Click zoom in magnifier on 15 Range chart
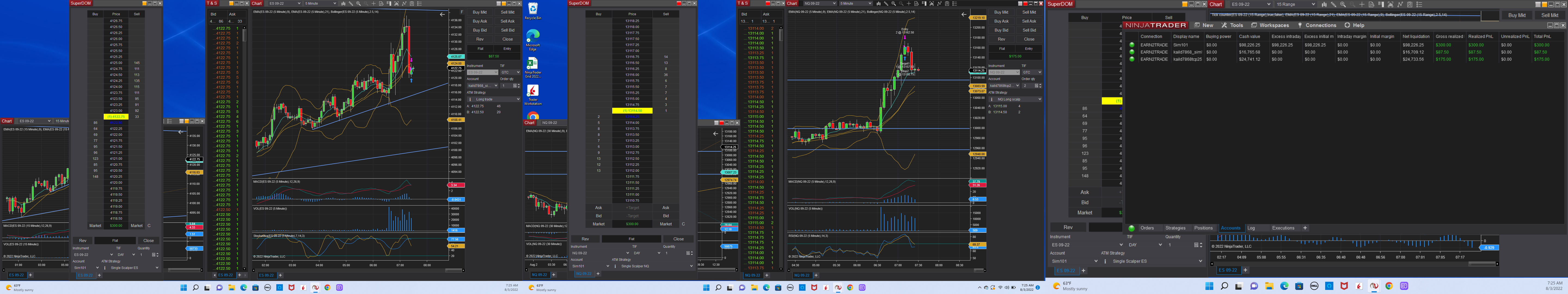 tap(1343, 4)
